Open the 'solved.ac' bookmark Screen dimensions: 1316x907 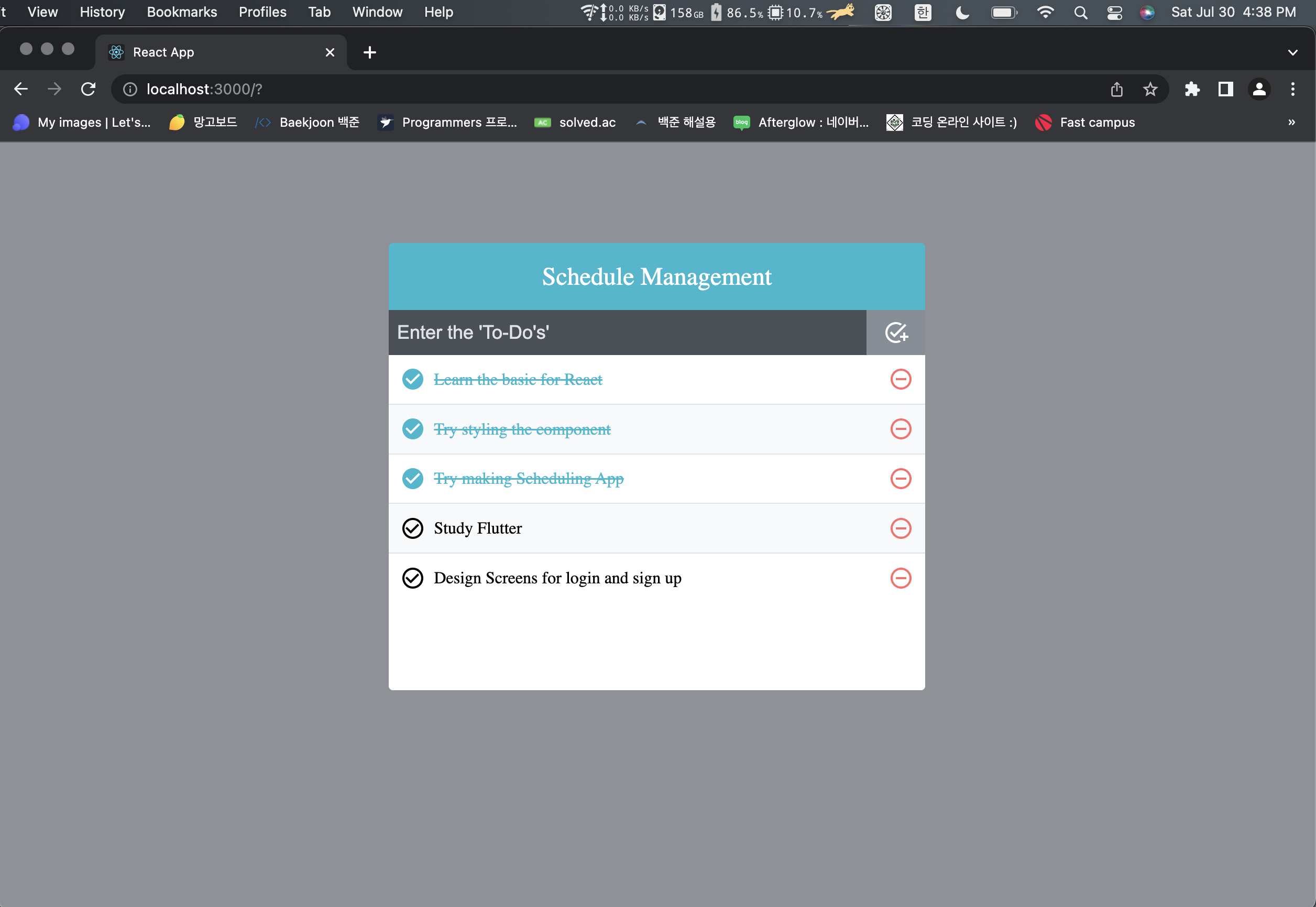[x=575, y=122]
